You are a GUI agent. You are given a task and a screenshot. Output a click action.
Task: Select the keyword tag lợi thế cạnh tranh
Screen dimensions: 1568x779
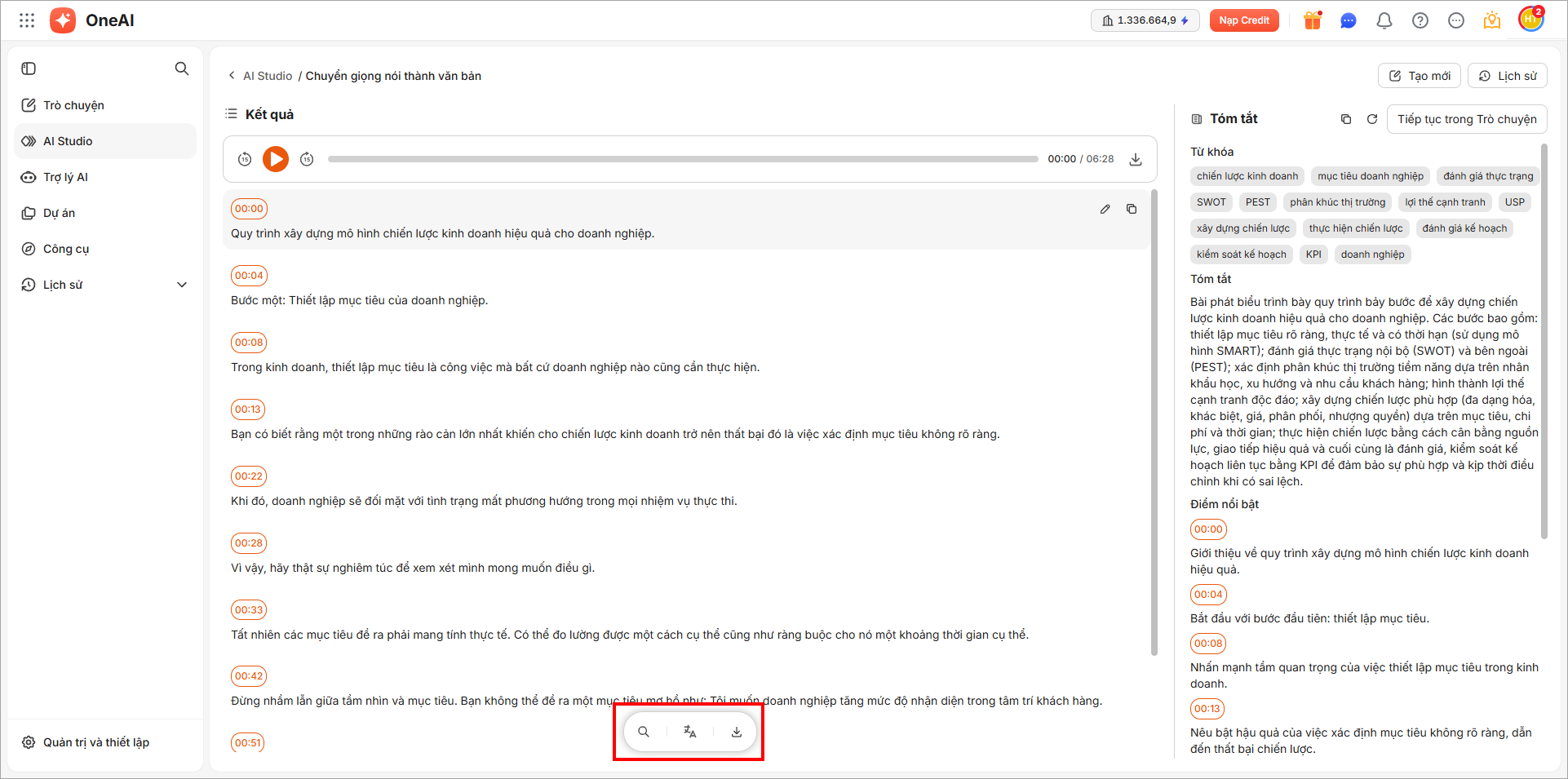[x=1446, y=202]
